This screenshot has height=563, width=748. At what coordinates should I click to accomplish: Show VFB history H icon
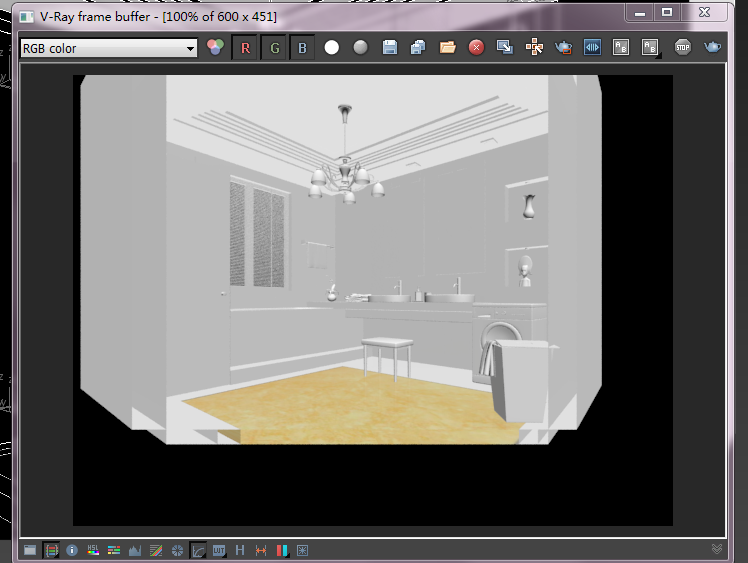coord(240,550)
